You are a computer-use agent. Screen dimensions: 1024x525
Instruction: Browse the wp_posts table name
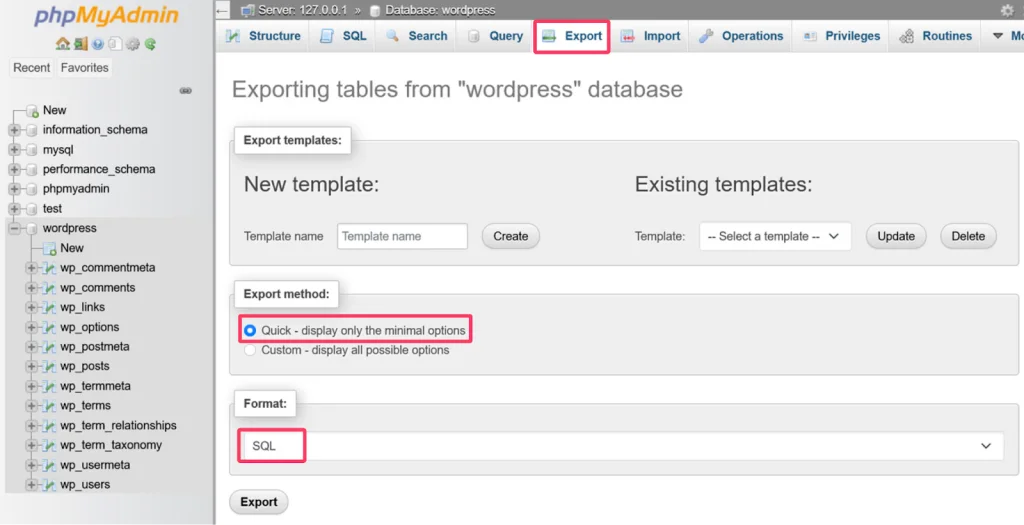click(85, 366)
